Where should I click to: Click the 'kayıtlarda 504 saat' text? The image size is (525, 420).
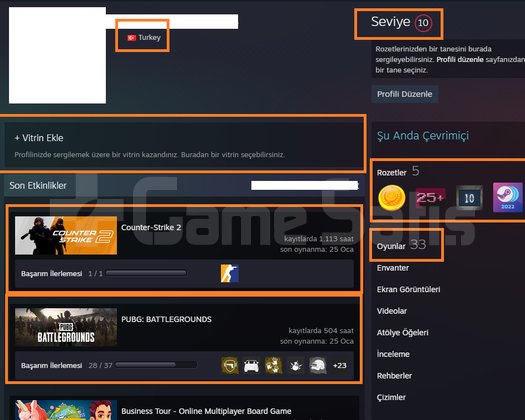(x=321, y=331)
